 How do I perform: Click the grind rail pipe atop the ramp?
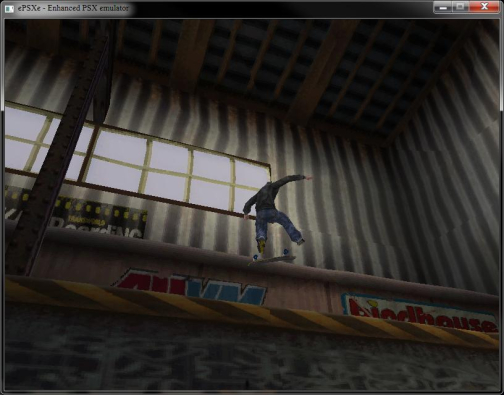(252, 260)
